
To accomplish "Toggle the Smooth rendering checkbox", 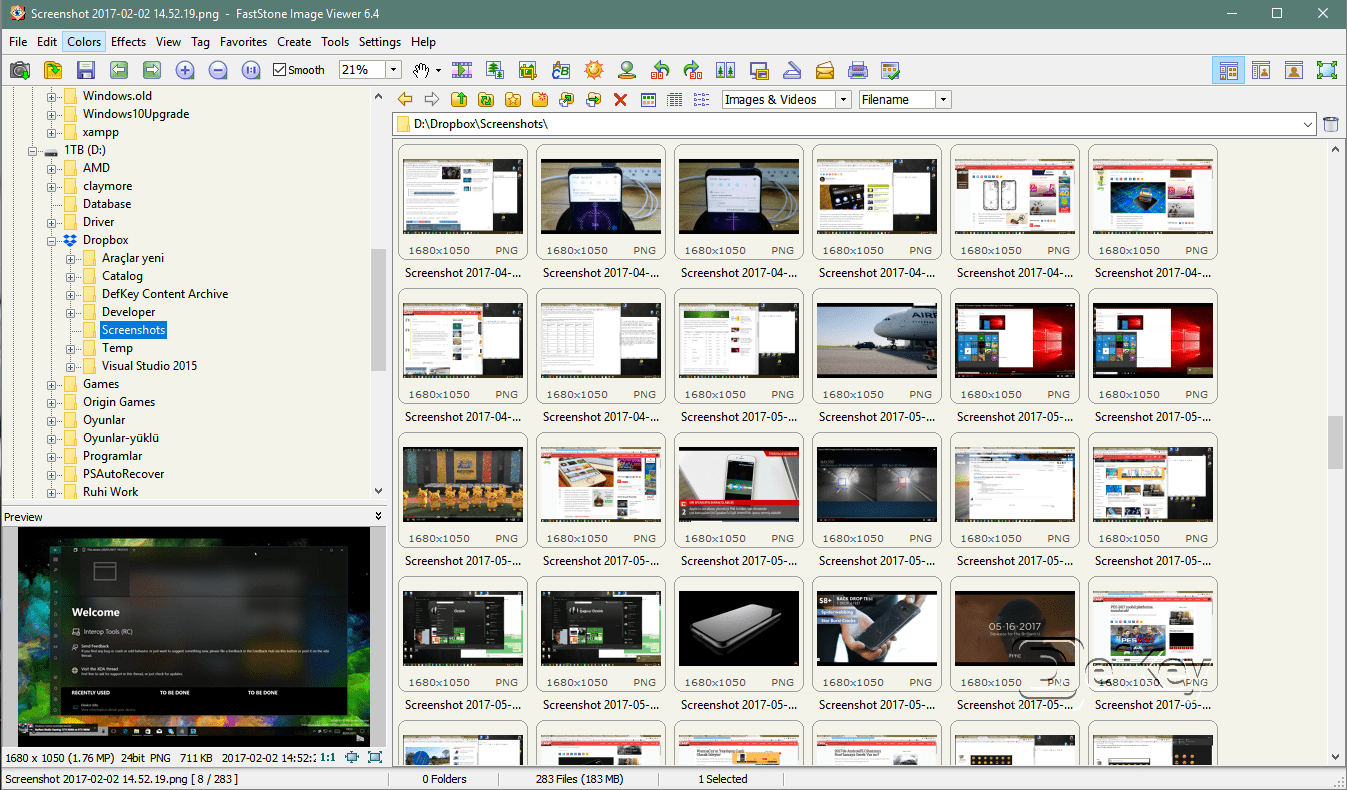I will [280, 69].
